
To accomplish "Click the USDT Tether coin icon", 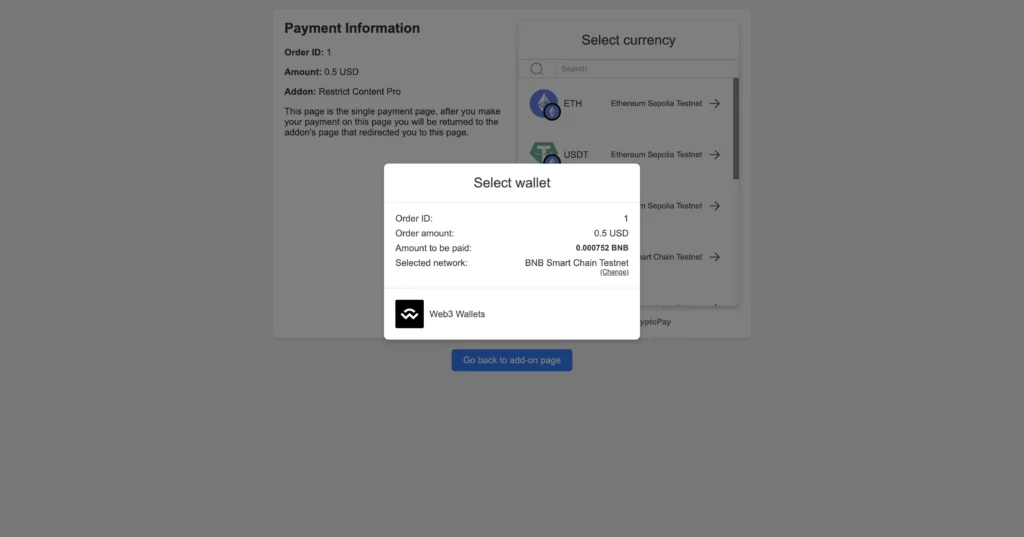I will 543,153.
